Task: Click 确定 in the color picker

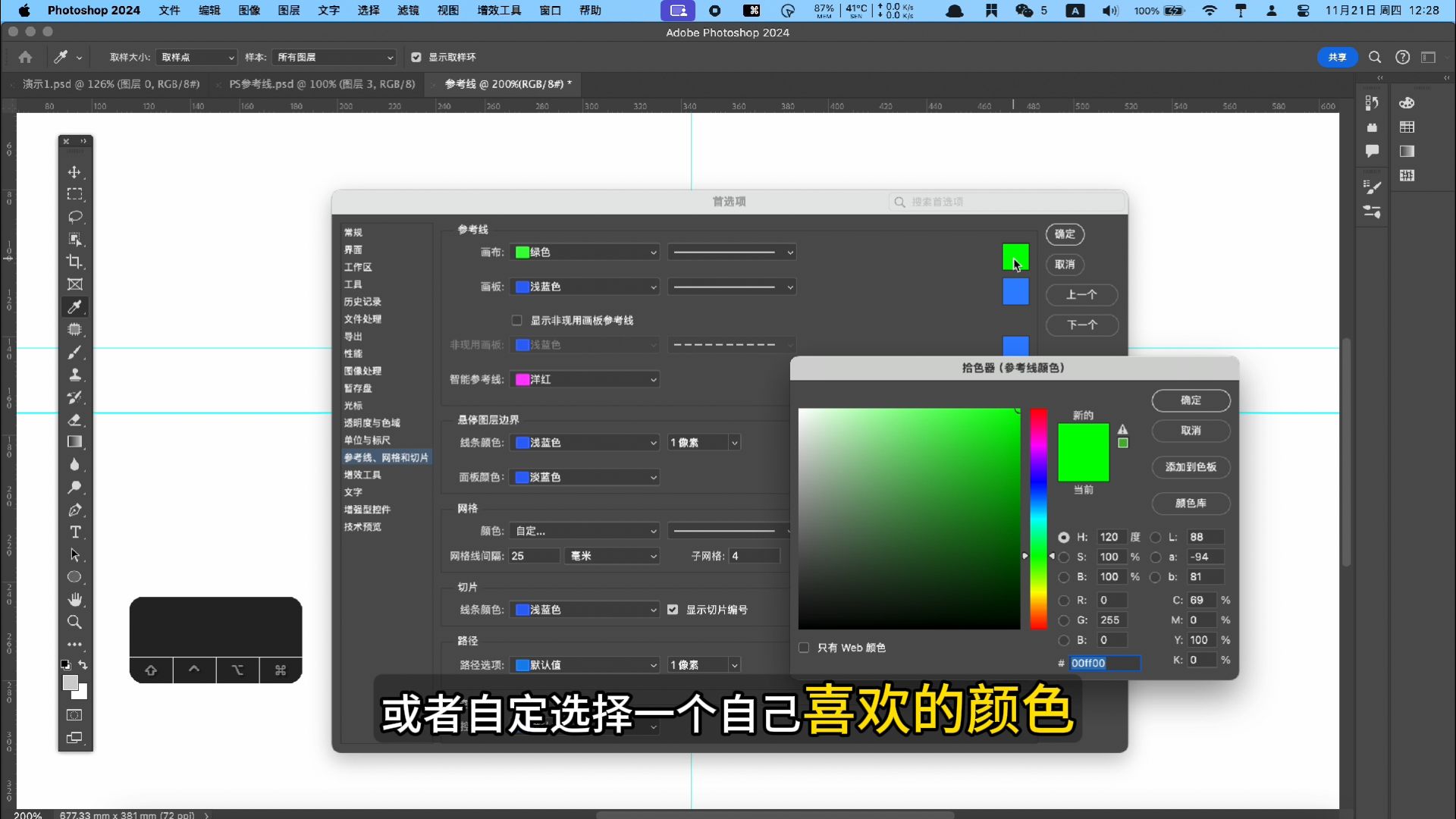Action: click(x=1191, y=400)
